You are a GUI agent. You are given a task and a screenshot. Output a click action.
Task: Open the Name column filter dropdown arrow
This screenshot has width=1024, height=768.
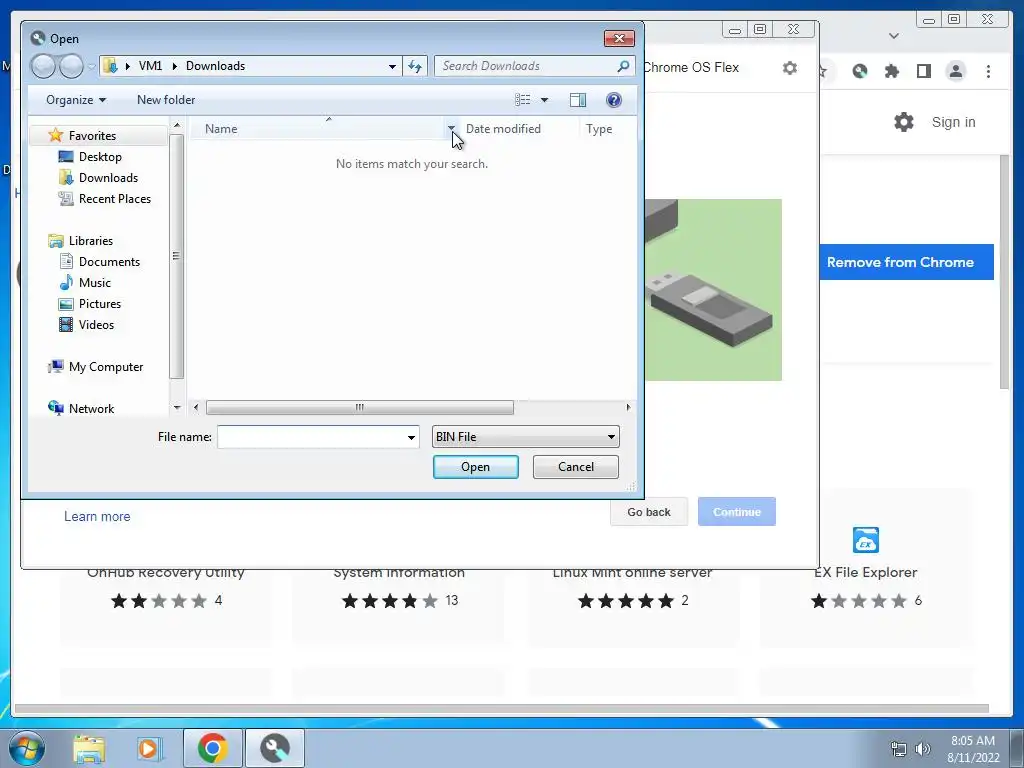click(x=451, y=129)
